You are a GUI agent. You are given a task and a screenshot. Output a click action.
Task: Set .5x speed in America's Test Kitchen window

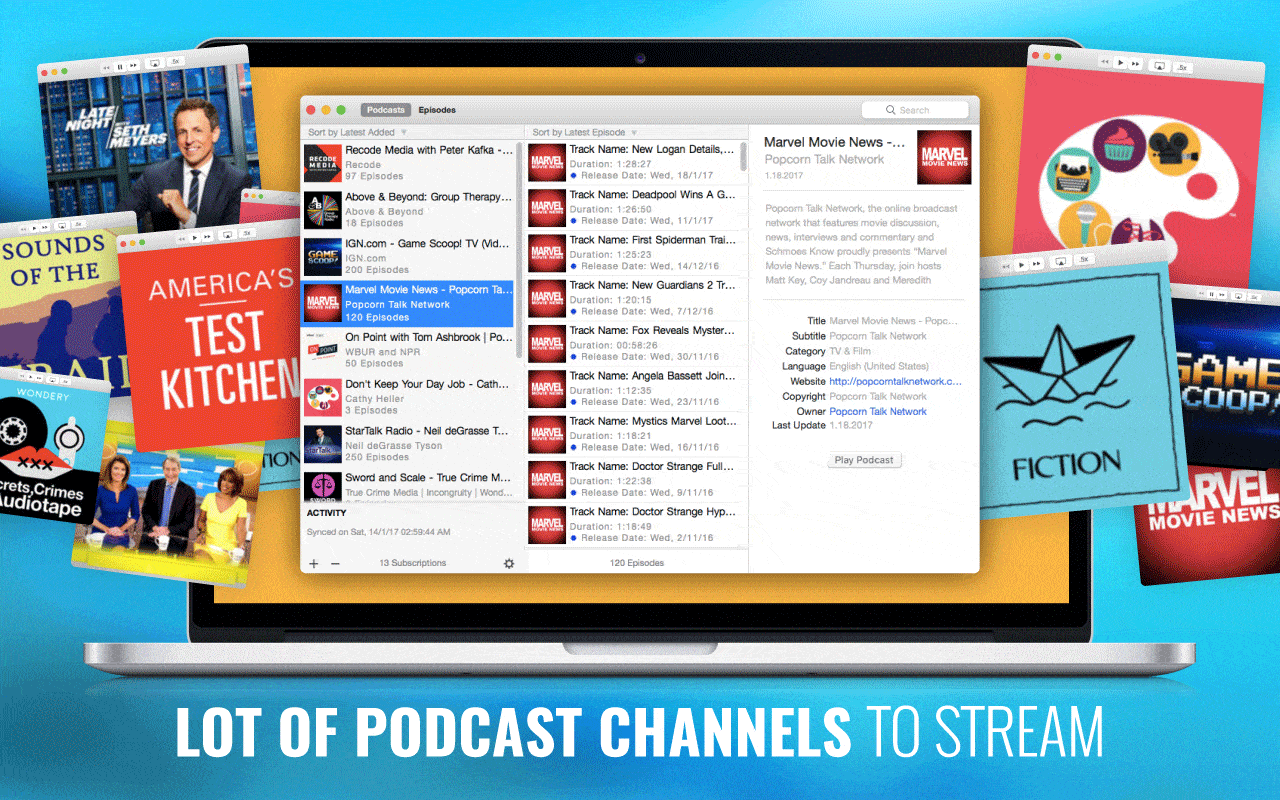[x=247, y=233]
